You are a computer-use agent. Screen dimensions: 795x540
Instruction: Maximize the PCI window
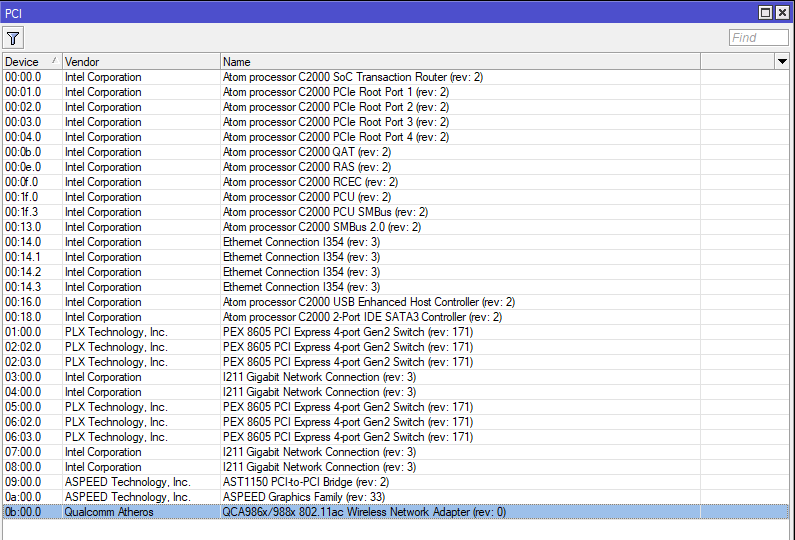point(766,12)
